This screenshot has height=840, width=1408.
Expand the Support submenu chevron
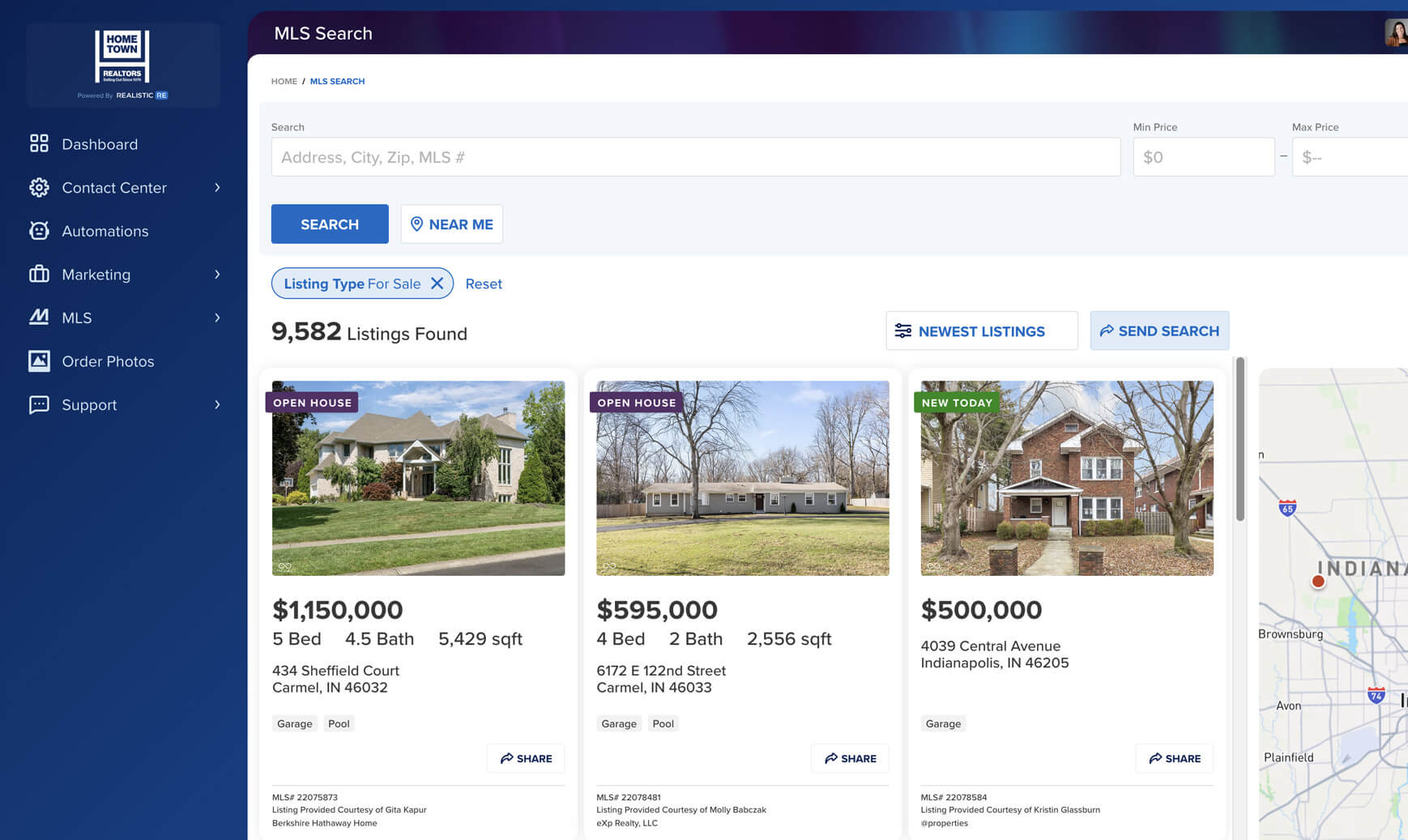[x=217, y=404]
